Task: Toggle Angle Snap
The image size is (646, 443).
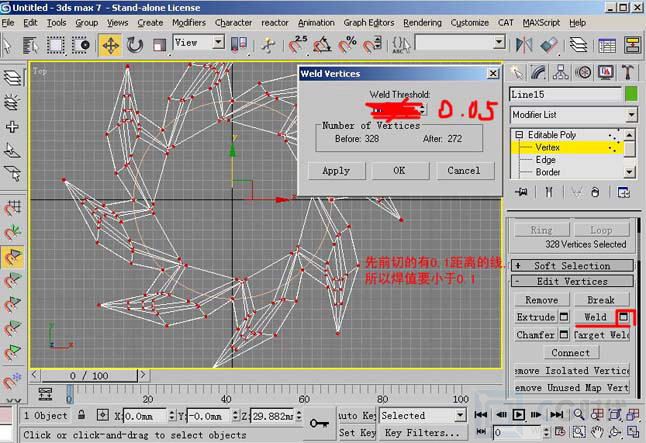Action: point(322,45)
